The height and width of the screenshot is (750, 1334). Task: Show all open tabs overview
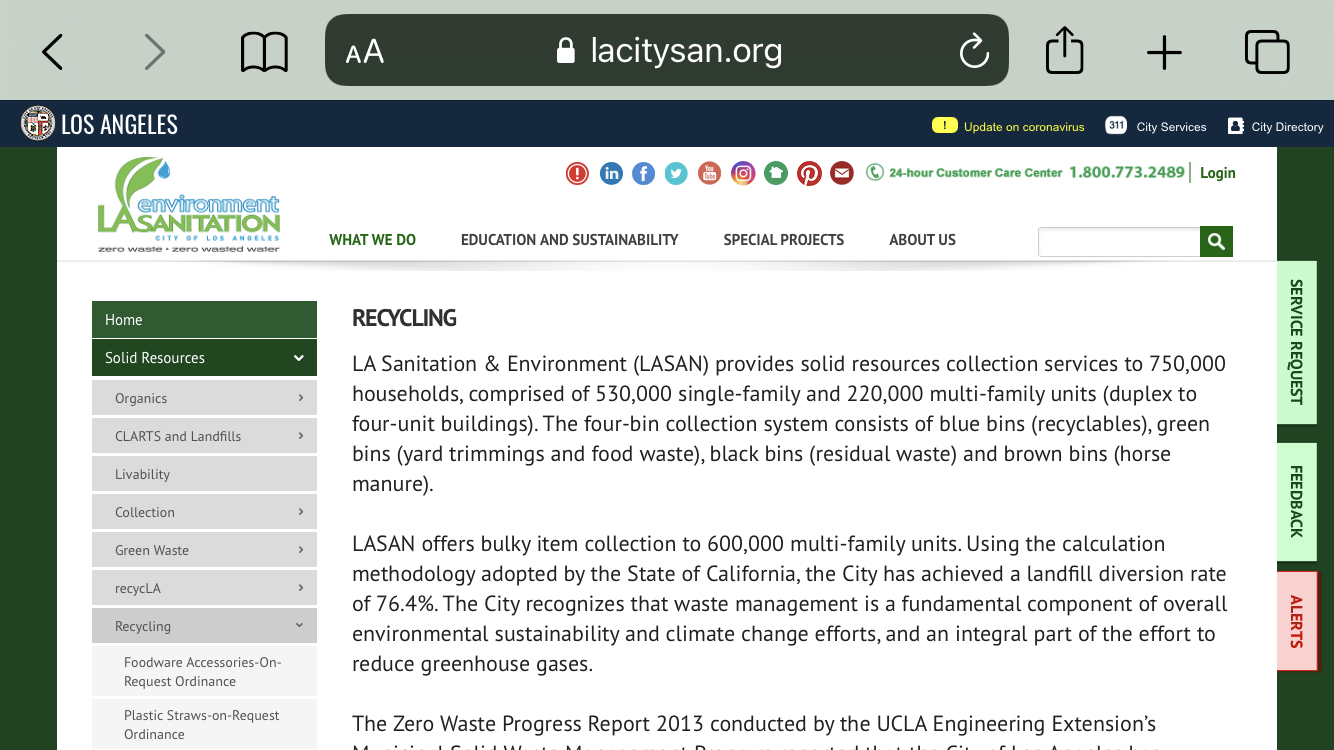[1267, 52]
